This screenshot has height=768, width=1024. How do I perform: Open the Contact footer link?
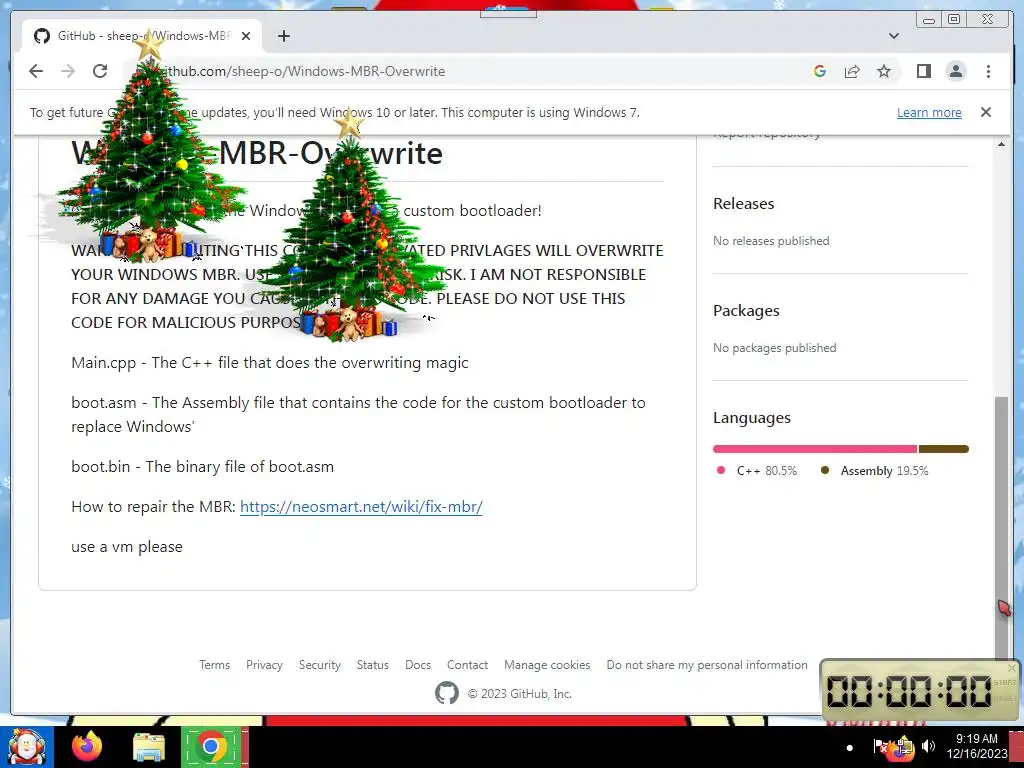(x=467, y=665)
